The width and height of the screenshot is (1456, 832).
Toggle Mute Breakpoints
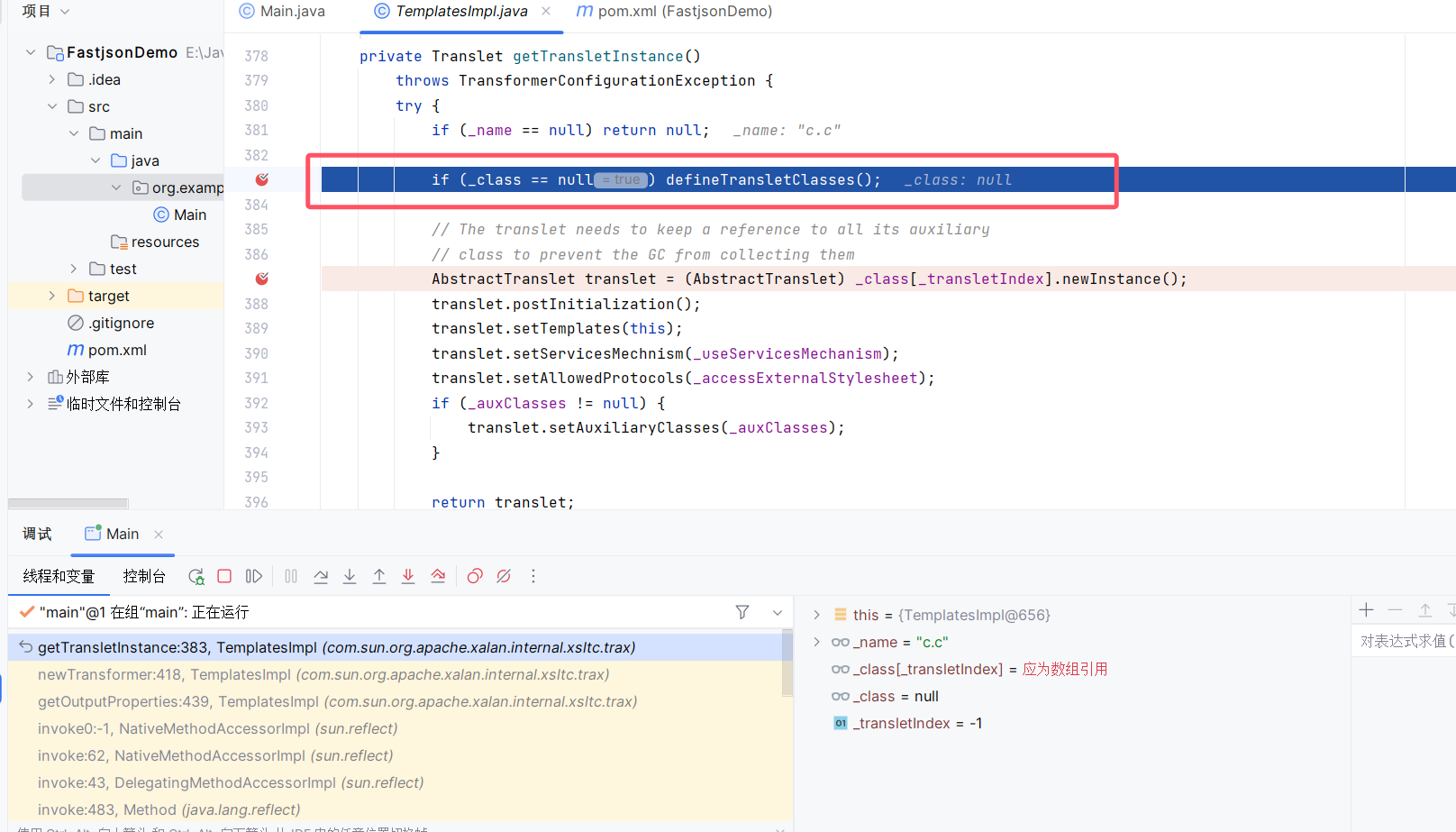(504, 576)
